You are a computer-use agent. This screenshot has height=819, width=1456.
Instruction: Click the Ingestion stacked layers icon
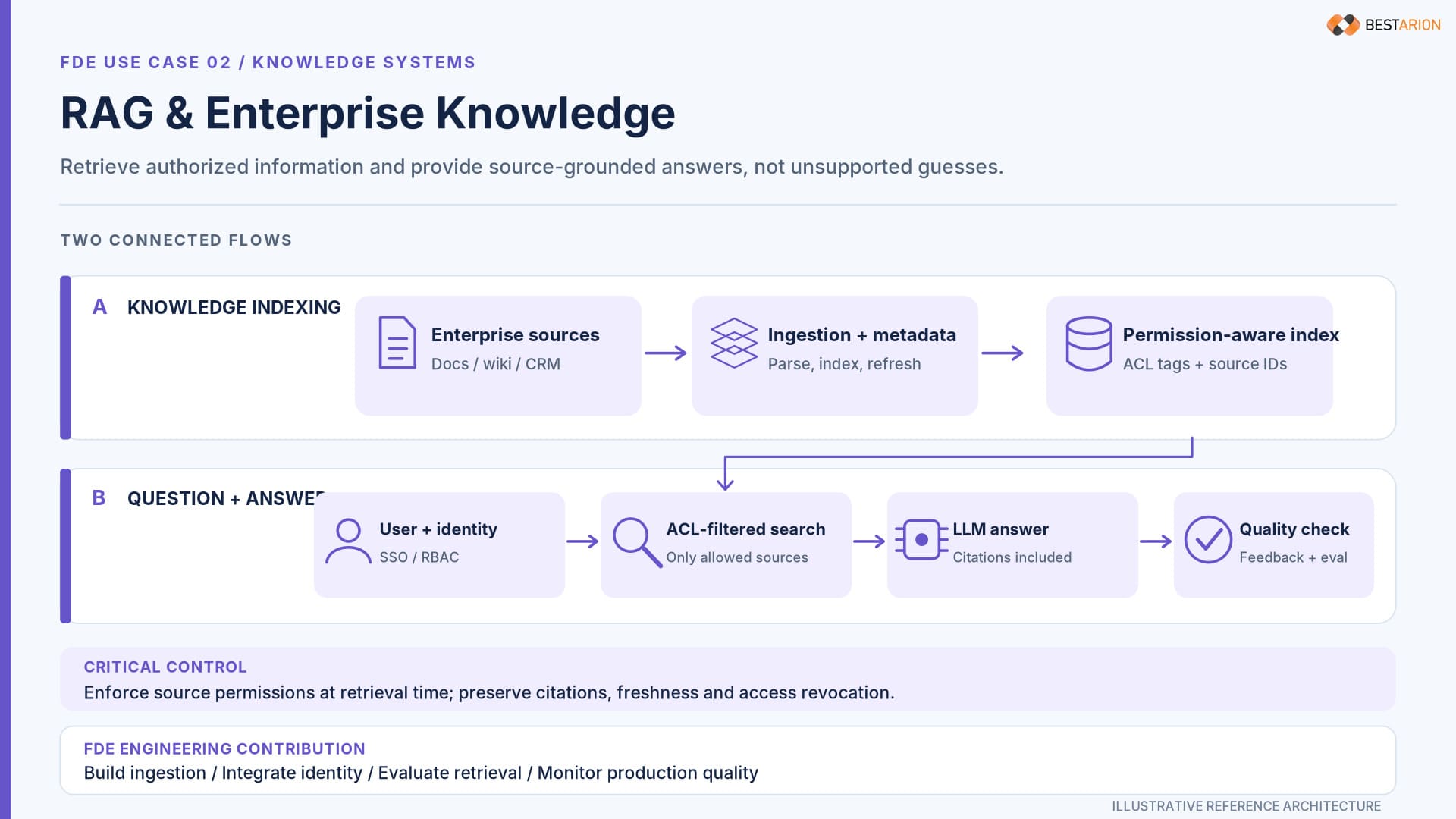pyautogui.click(x=733, y=343)
